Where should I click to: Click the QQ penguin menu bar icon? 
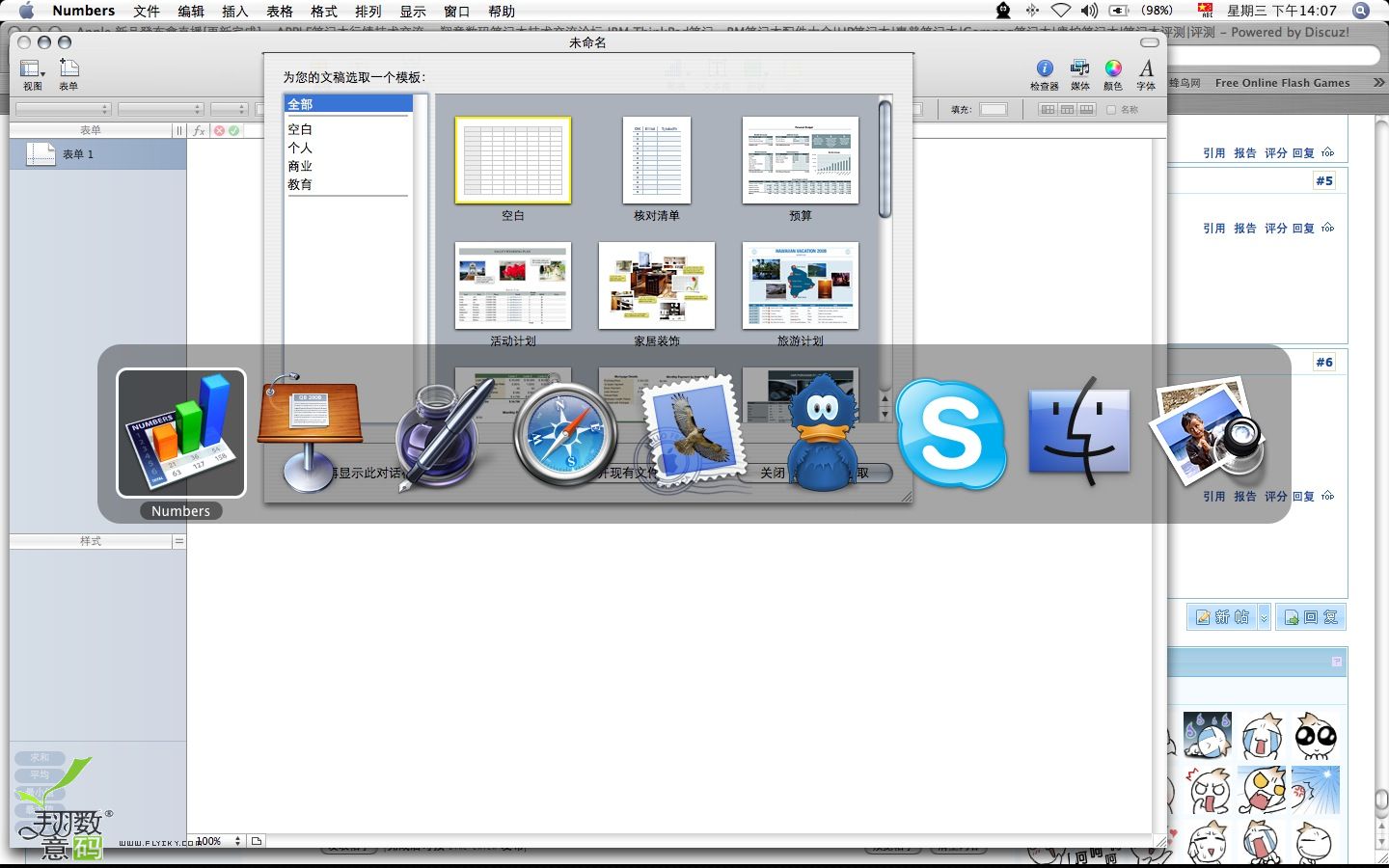coord(1003,11)
